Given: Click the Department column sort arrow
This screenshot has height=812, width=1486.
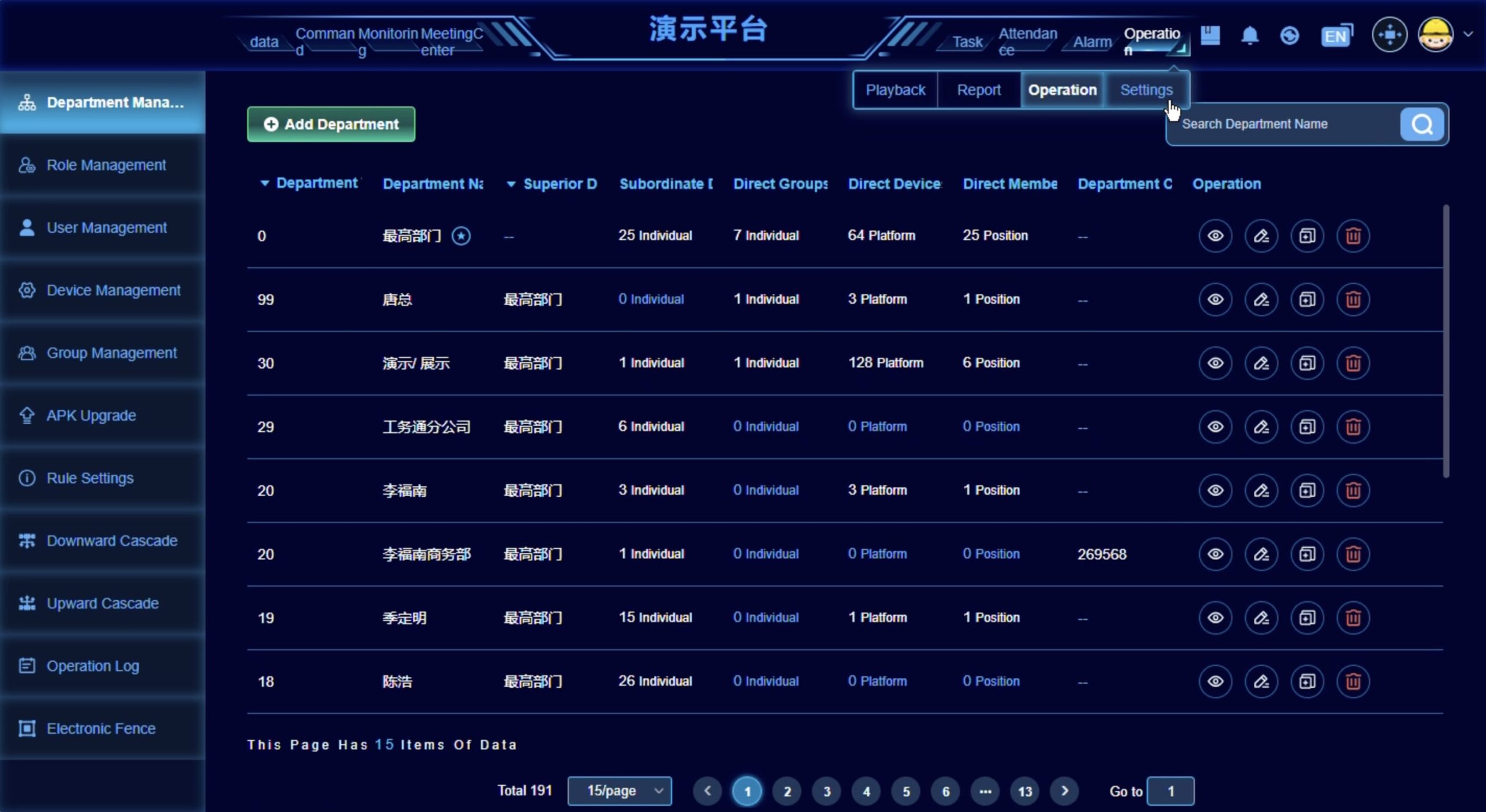Looking at the screenshot, I should click(265, 183).
